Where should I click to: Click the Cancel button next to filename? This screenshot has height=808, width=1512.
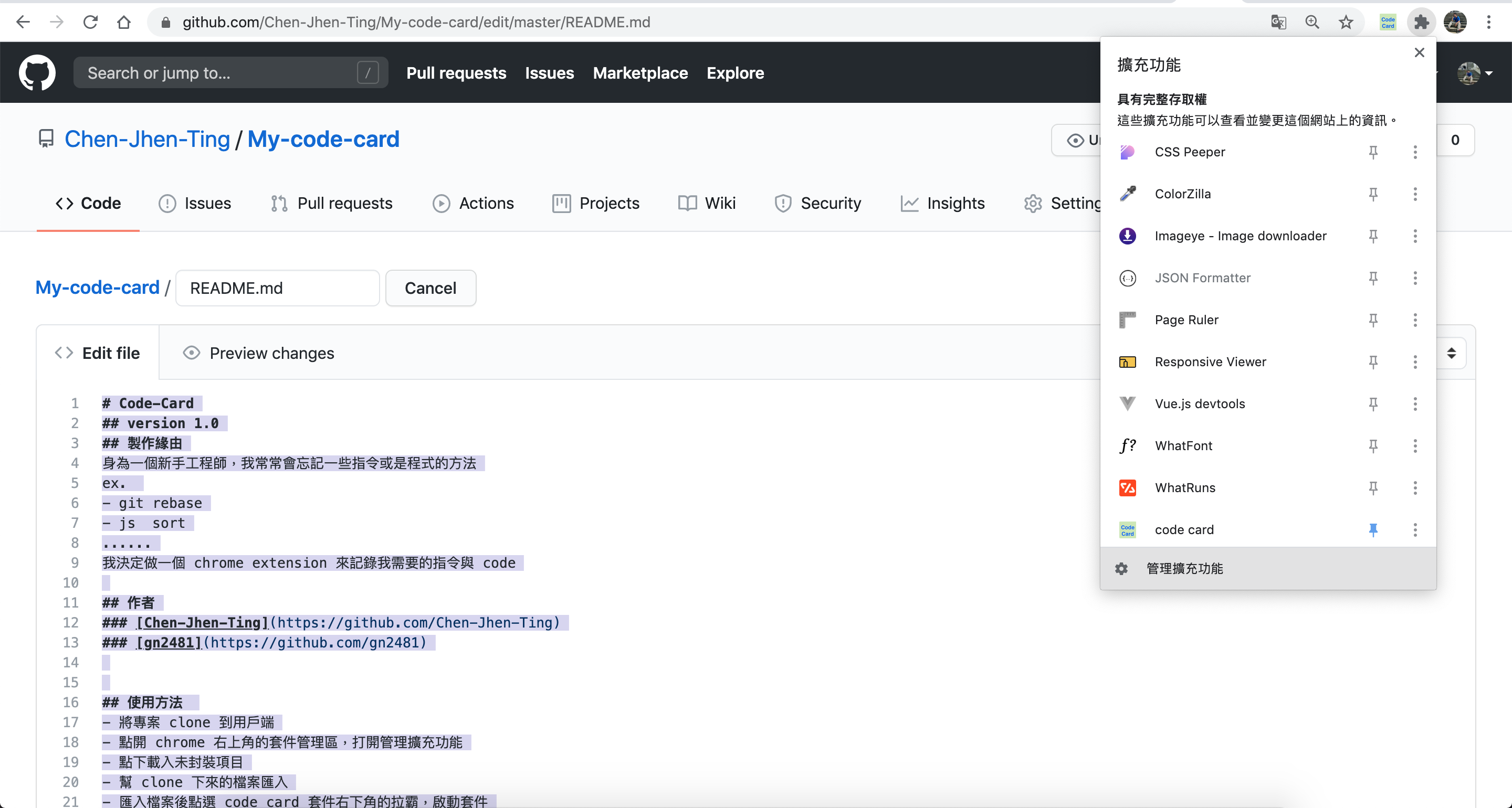tap(430, 288)
